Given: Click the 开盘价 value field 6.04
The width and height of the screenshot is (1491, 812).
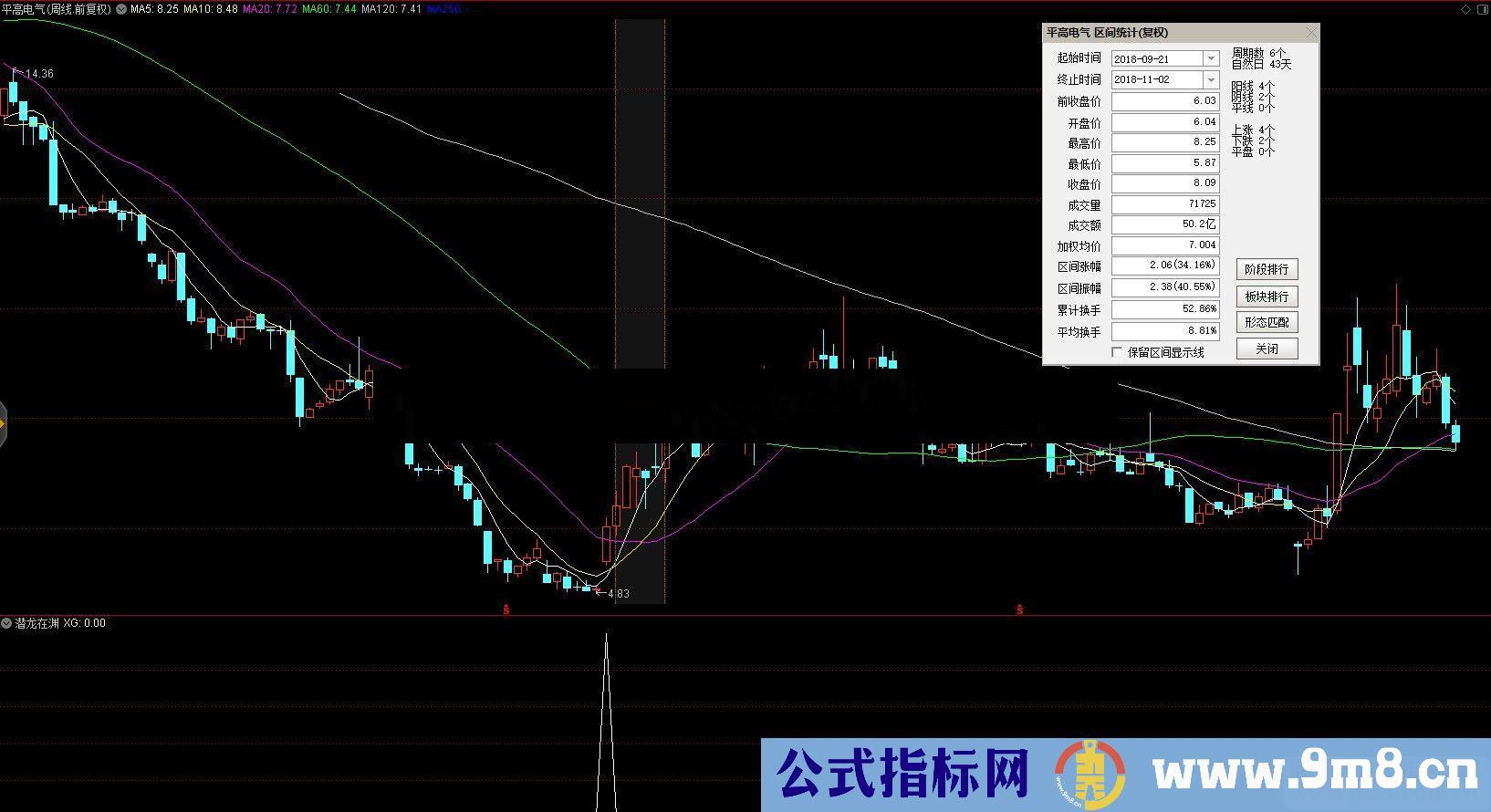Looking at the screenshot, I should coord(1165,122).
